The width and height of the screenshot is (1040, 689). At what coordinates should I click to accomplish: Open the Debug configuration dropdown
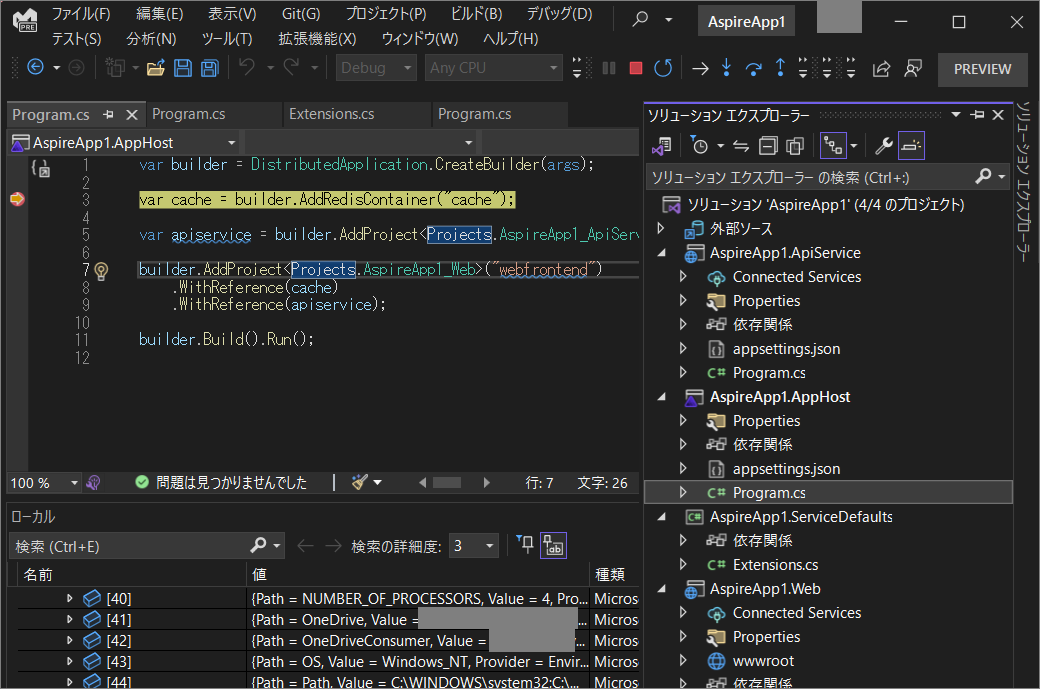(x=376, y=67)
